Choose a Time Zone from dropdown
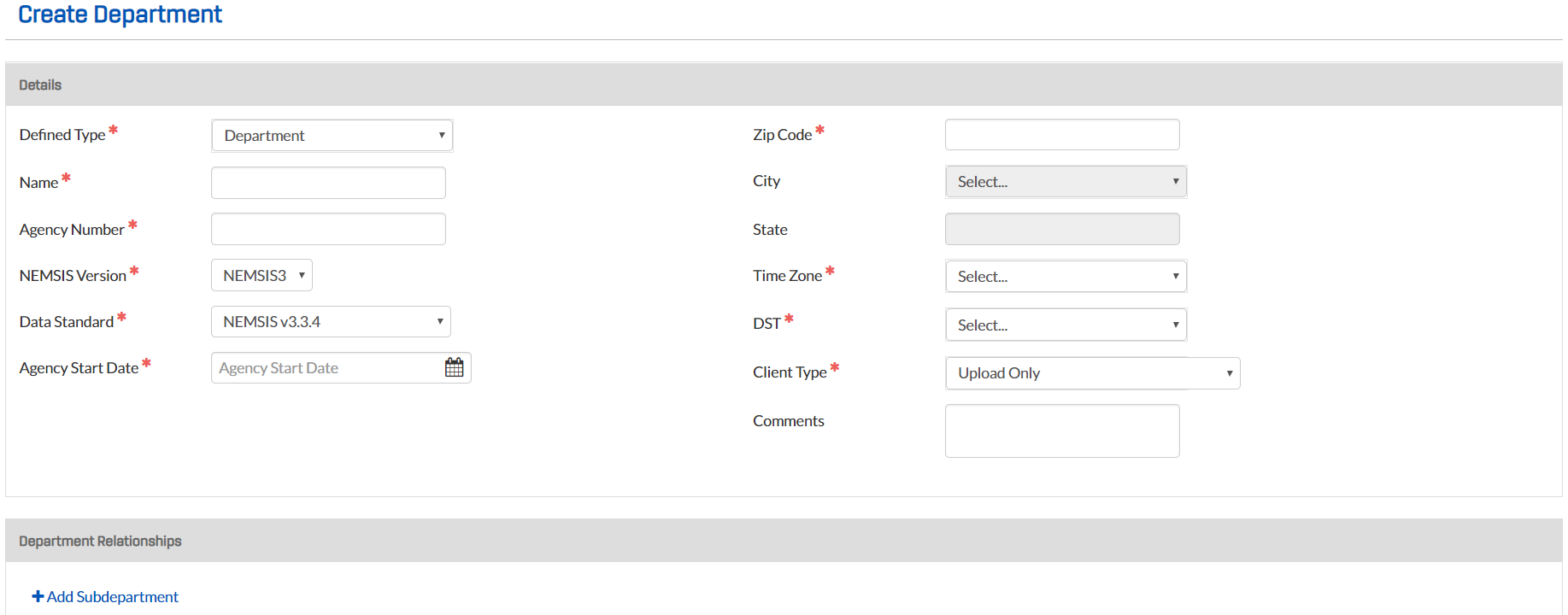The height and width of the screenshot is (615, 1568). pyautogui.click(x=1066, y=276)
